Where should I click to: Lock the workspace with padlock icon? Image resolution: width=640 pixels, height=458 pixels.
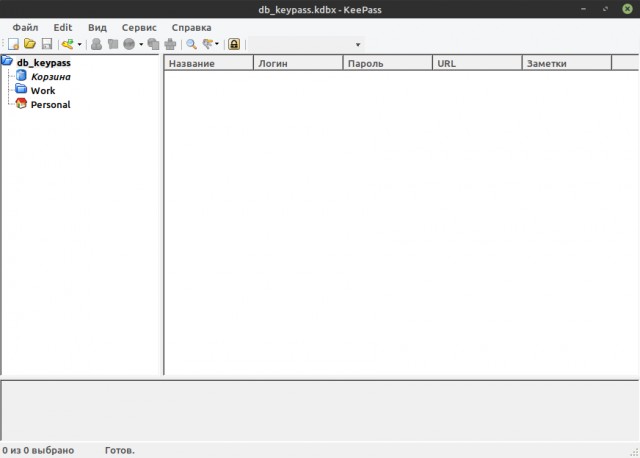pos(234,44)
